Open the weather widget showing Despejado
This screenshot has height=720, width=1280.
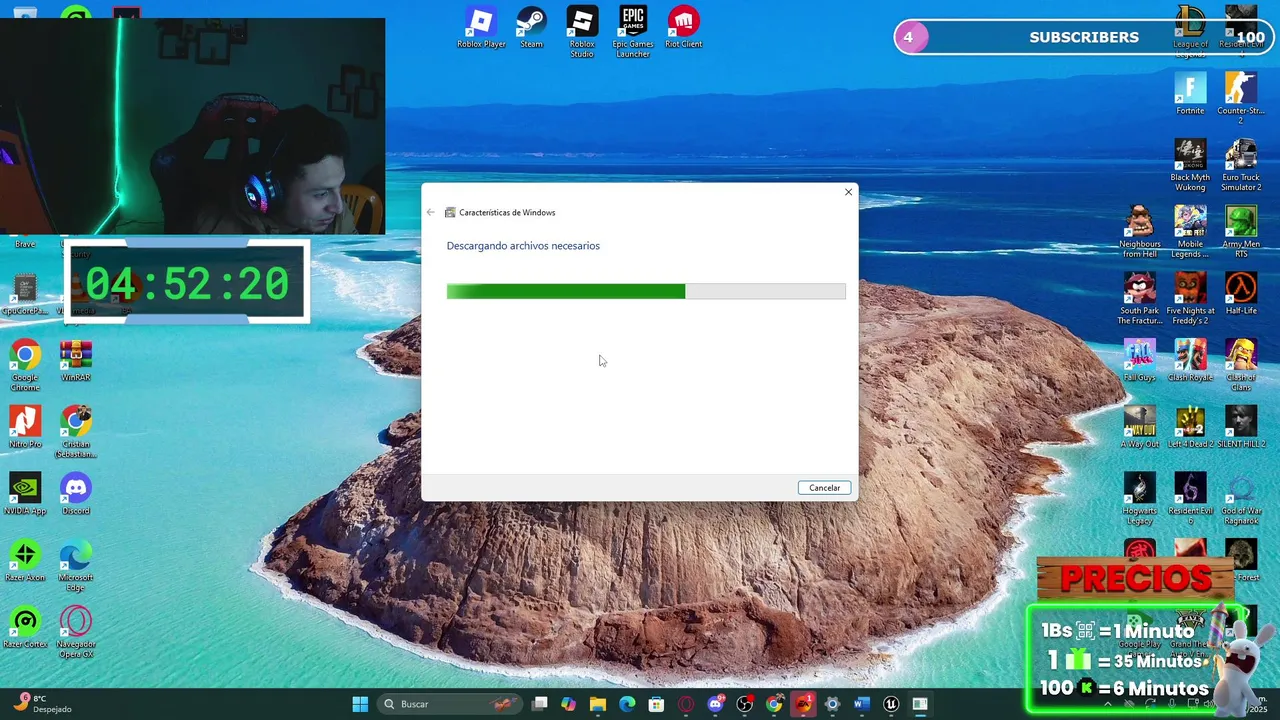point(42,703)
